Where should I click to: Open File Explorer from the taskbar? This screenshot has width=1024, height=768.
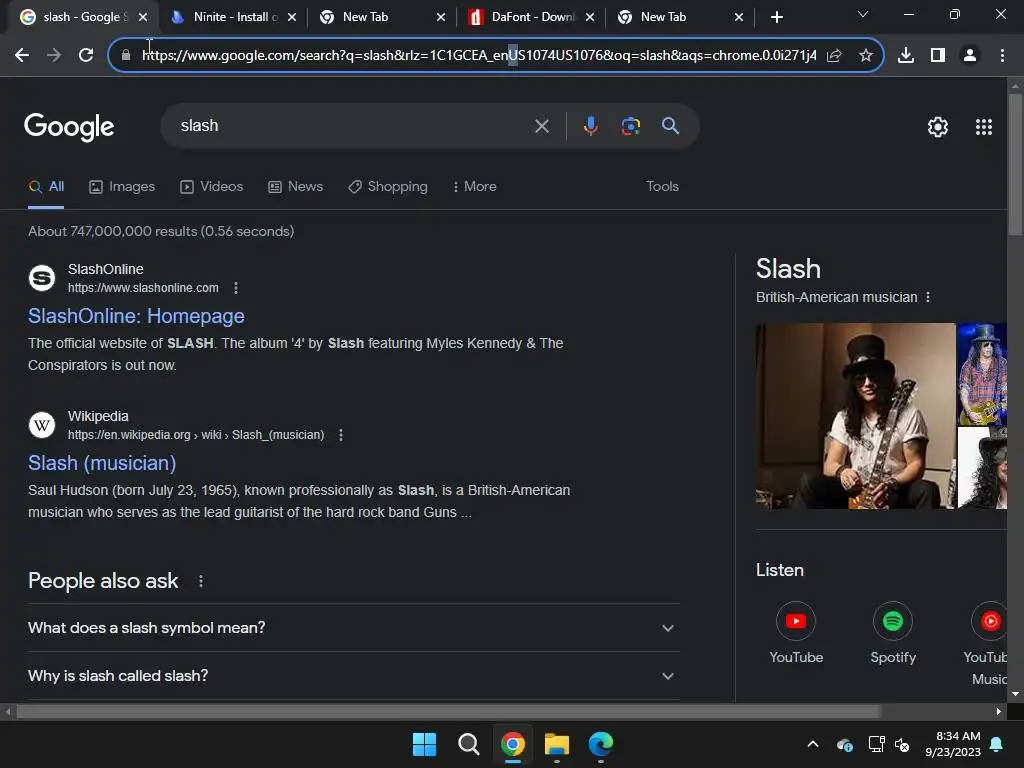[556, 744]
